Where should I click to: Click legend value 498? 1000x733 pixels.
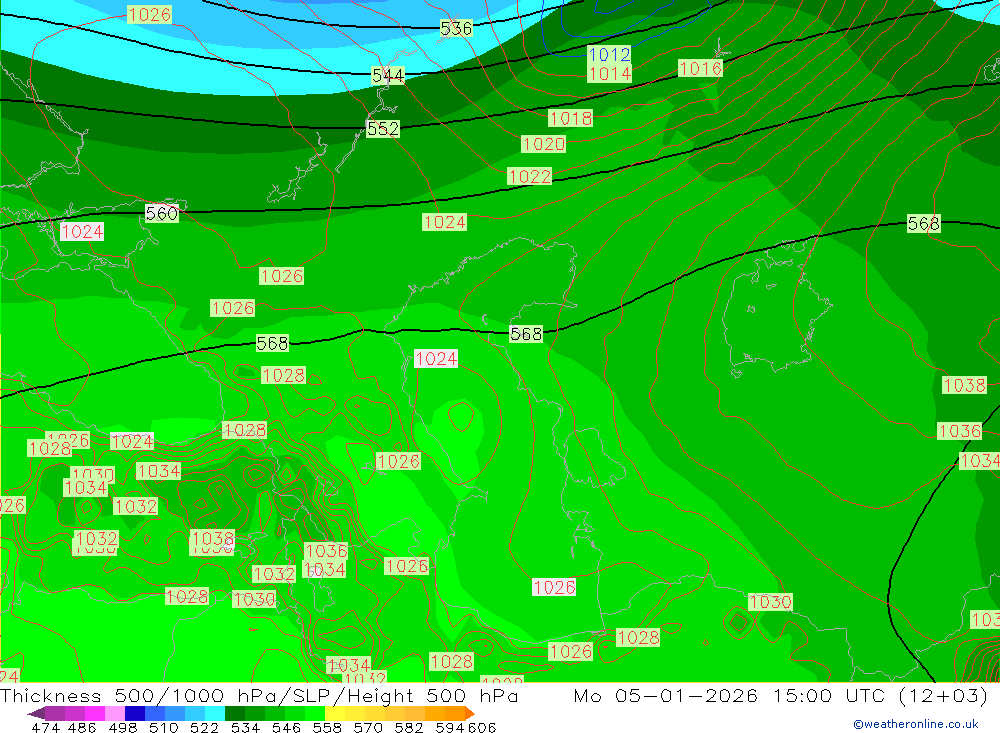(123, 727)
